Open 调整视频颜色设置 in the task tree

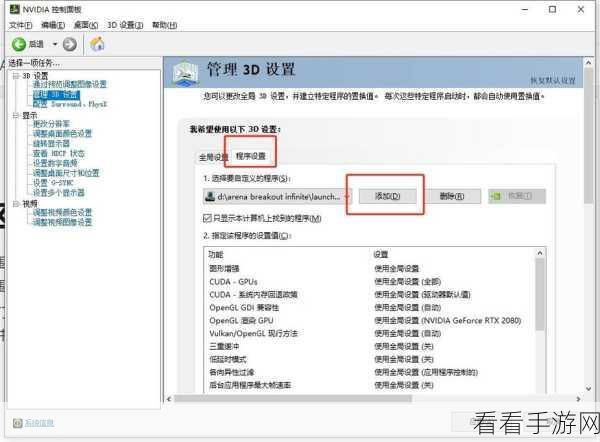coord(62,212)
